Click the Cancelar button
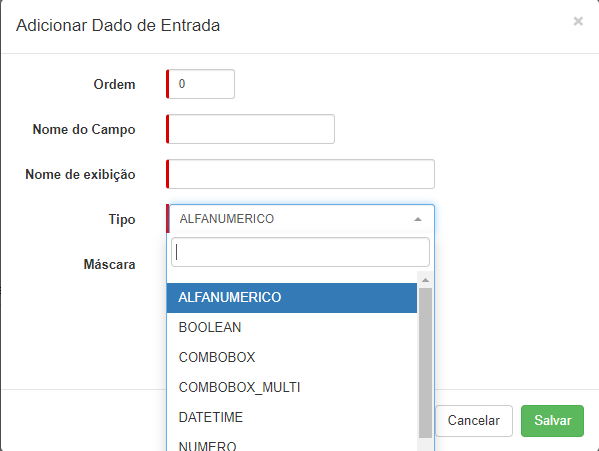Viewport: 599px width, 451px height. point(474,420)
